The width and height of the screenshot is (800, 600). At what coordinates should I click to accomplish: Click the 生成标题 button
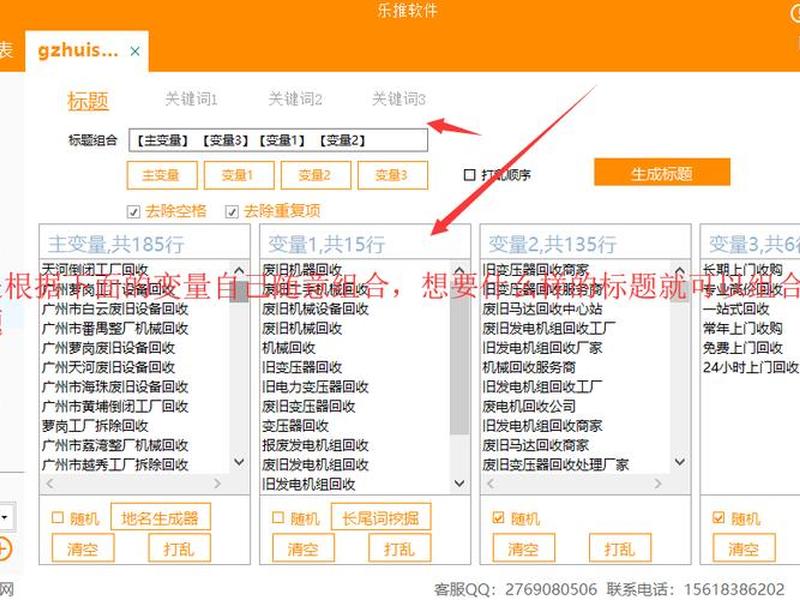click(662, 172)
